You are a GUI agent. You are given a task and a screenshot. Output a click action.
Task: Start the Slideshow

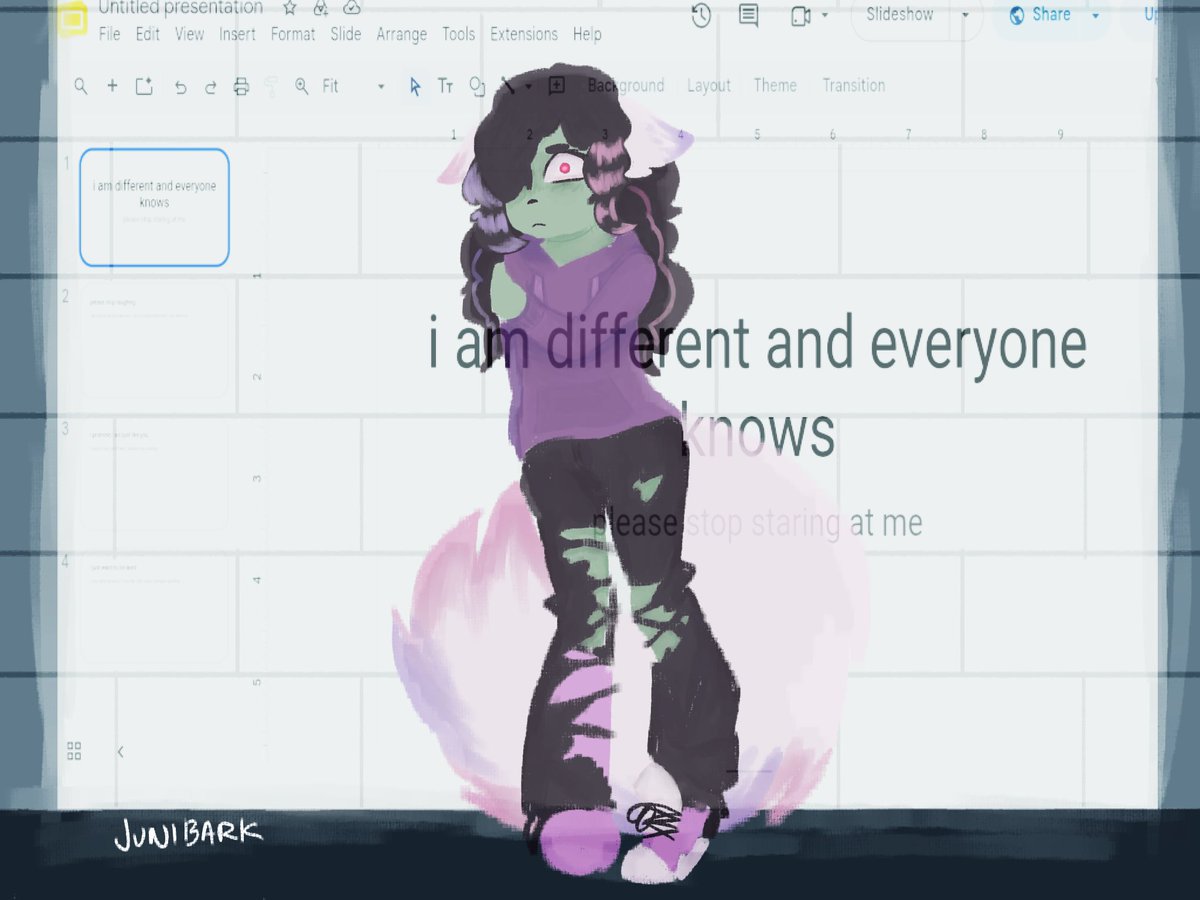pyautogui.click(x=900, y=14)
